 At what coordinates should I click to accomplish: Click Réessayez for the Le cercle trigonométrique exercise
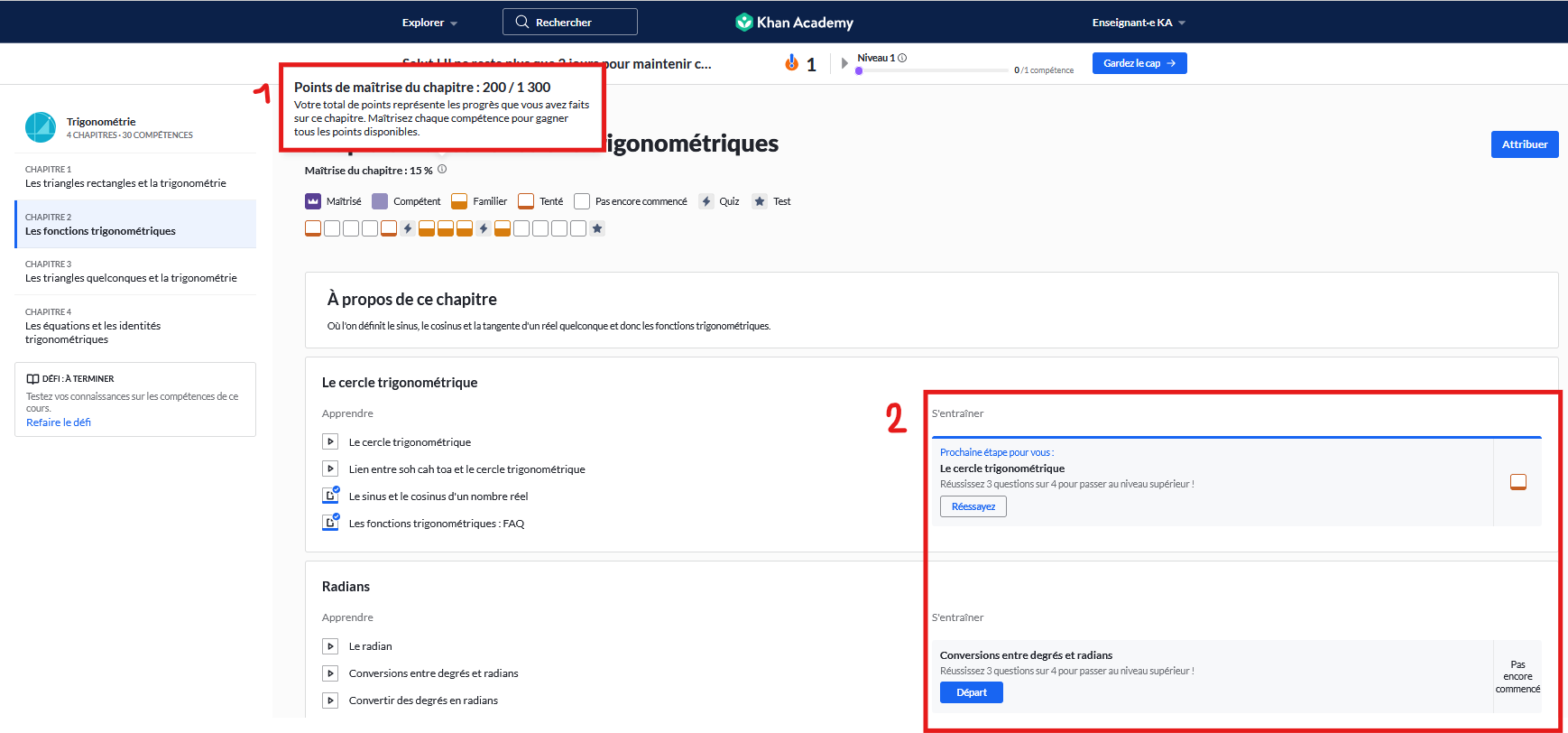973,506
